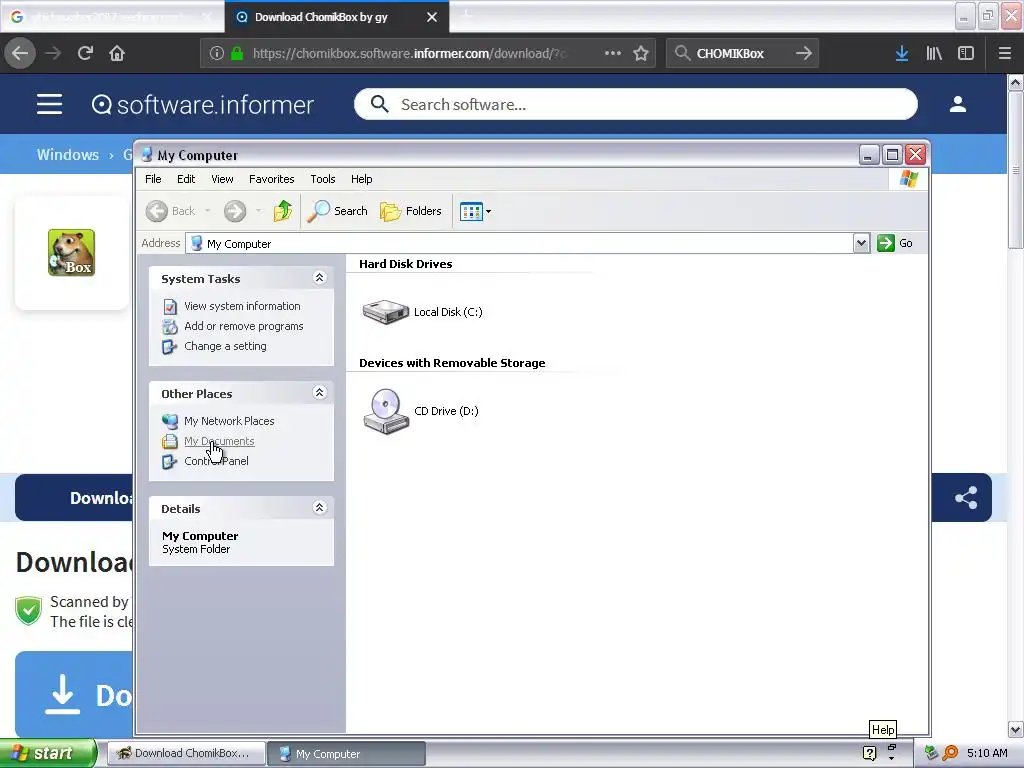Close the Download ChomikBox browser tab

pos(432,17)
